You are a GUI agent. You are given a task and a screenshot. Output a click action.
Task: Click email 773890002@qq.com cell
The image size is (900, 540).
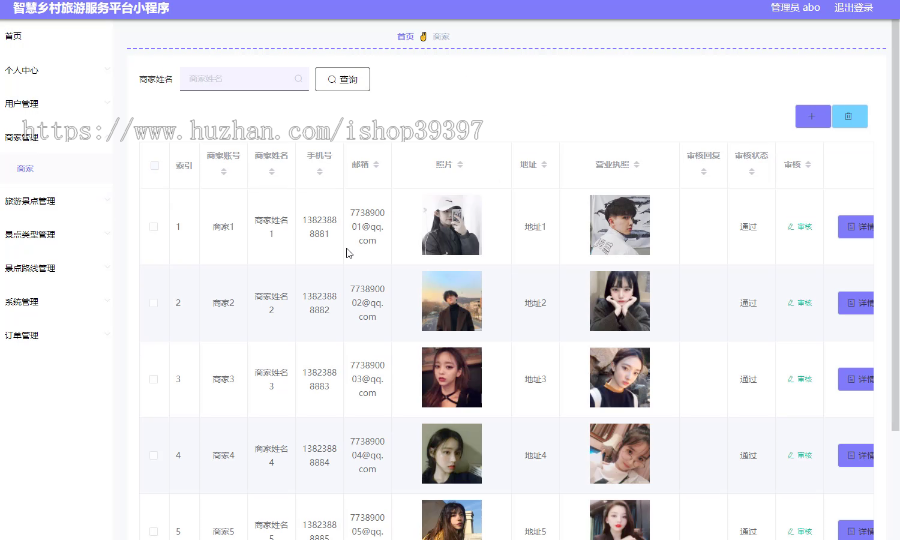click(367, 303)
